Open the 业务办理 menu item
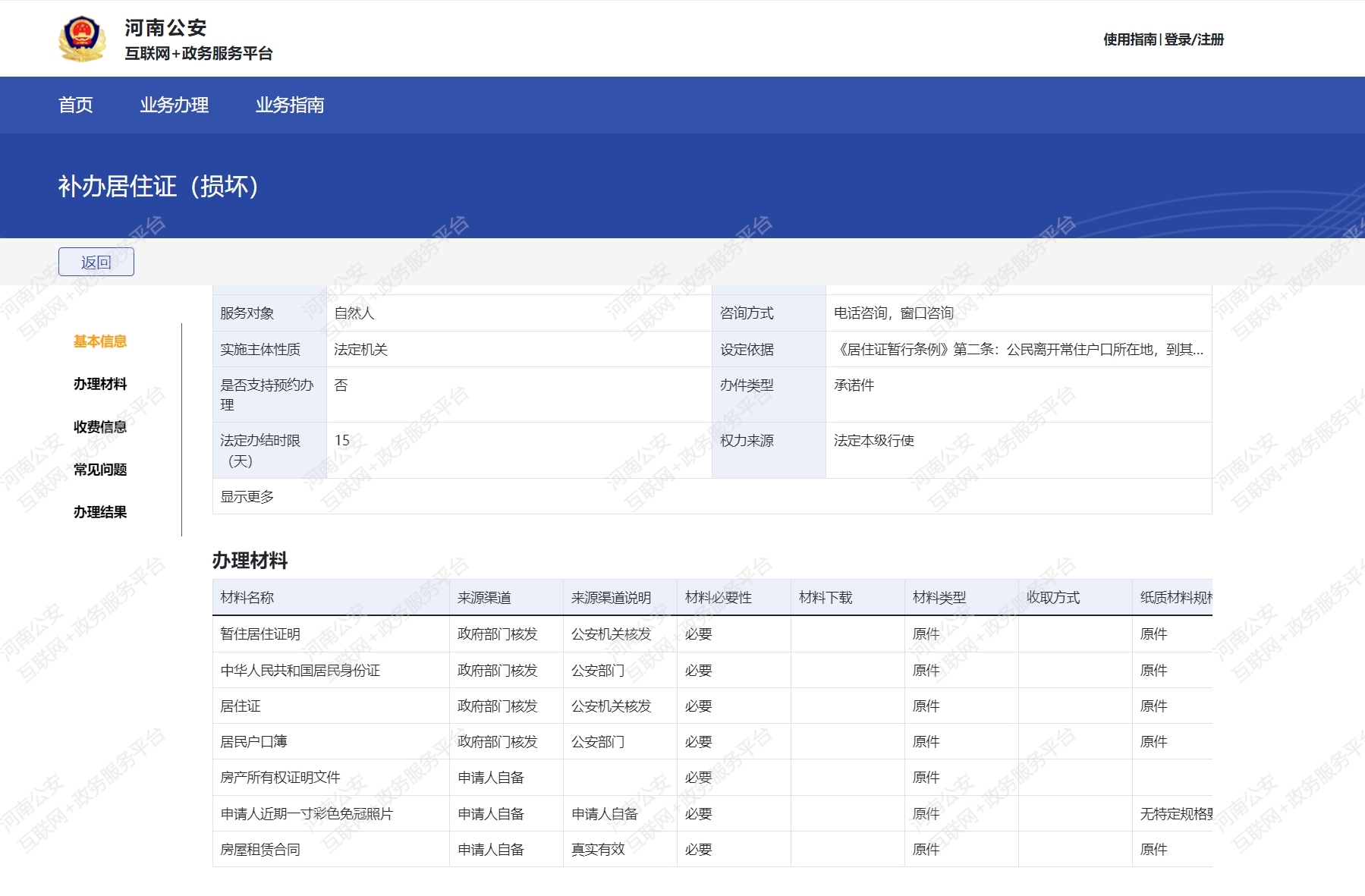 (x=174, y=105)
